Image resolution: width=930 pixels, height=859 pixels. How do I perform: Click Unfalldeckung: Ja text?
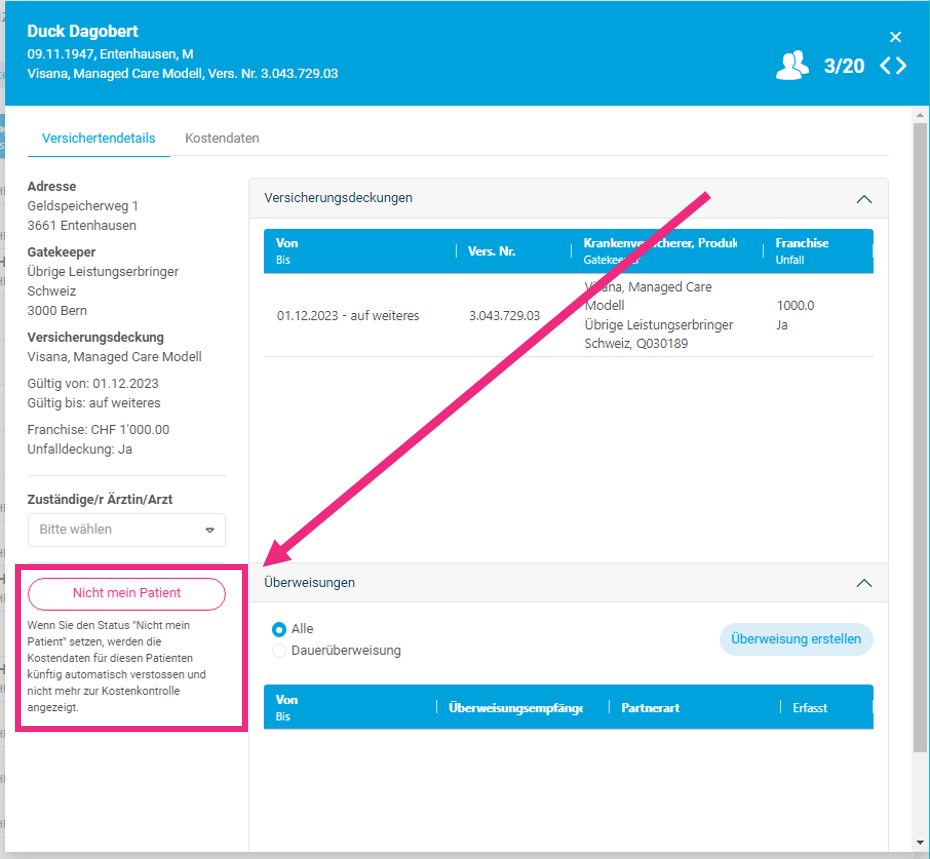click(79, 449)
